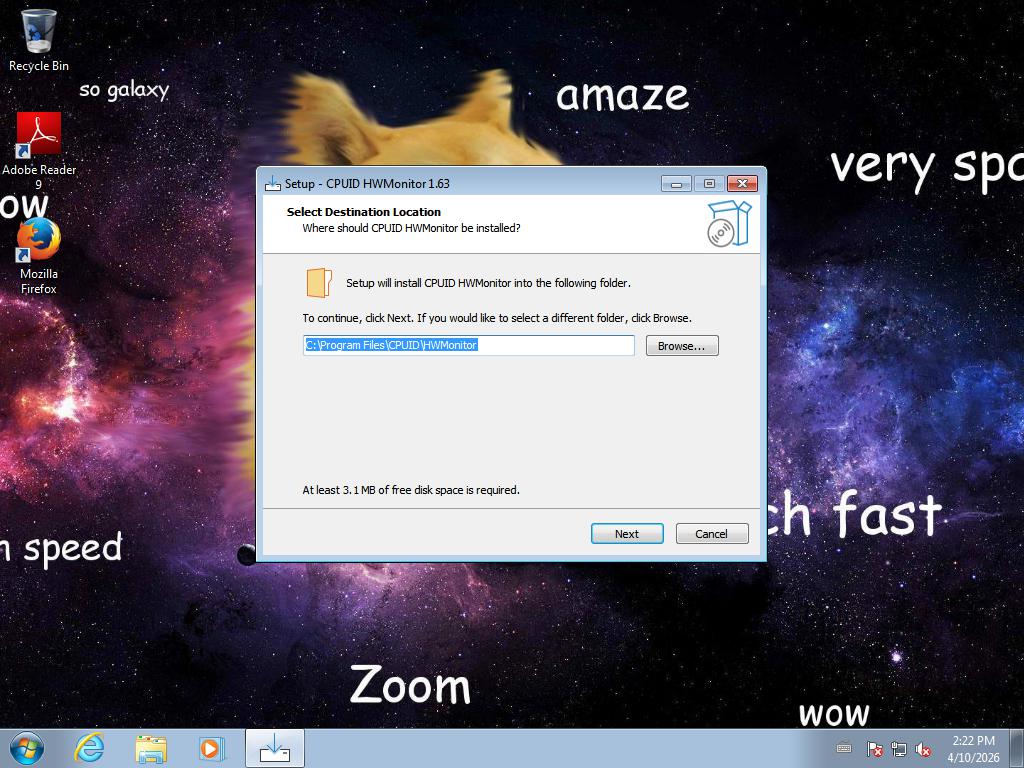Image resolution: width=1024 pixels, height=768 pixels.
Task: Launch Internet Explorer from the taskbar
Action: (x=90, y=748)
